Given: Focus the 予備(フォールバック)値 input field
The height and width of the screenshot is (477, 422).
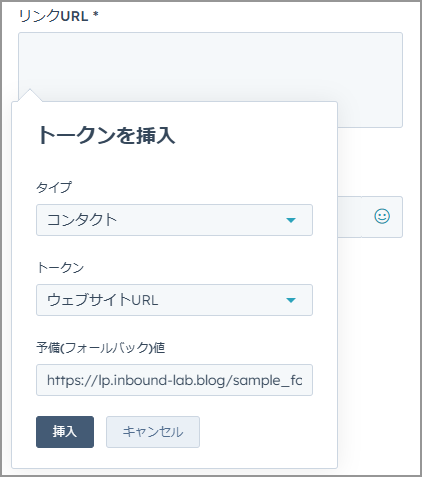Looking at the screenshot, I should 174,380.
